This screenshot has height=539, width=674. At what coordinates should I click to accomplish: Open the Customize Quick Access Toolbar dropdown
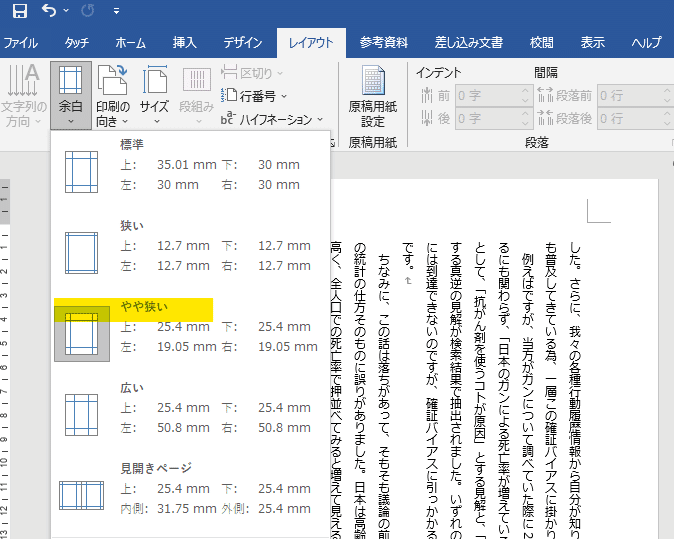click(116, 11)
